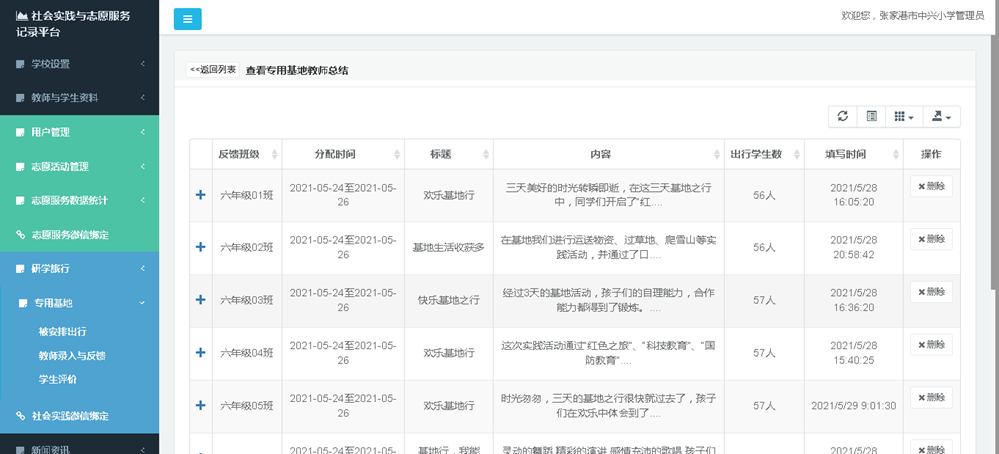
Task: Sort by 分配时间 column
Action: coord(343,154)
